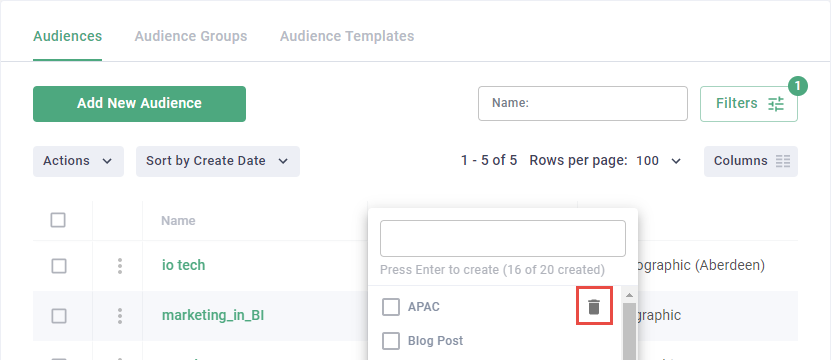
Task: Open the three-dot menu for io tech
Action: point(120,266)
